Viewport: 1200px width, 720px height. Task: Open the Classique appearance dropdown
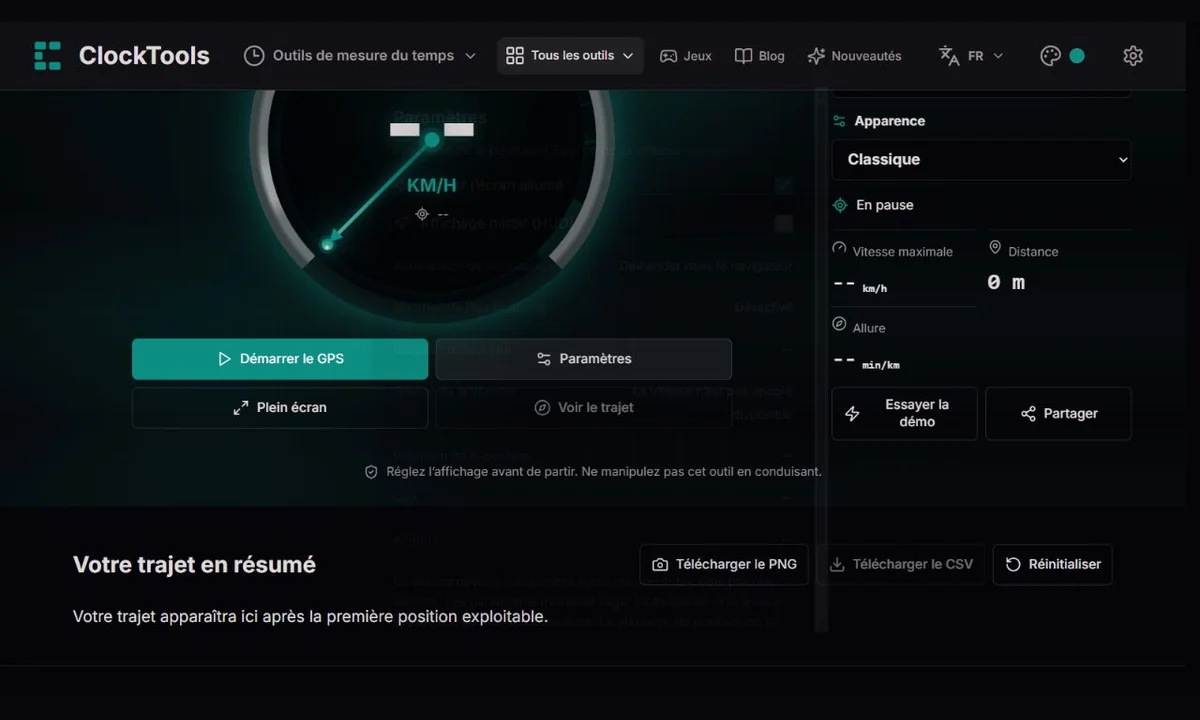click(982, 160)
